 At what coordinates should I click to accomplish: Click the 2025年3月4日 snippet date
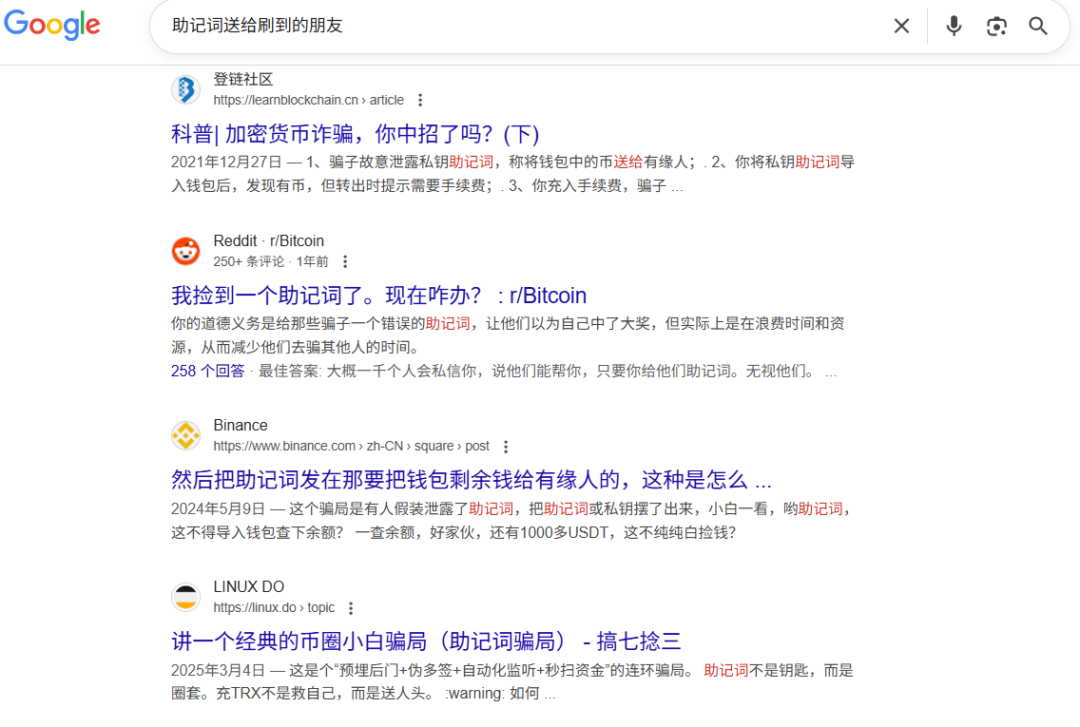[x=218, y=670]
